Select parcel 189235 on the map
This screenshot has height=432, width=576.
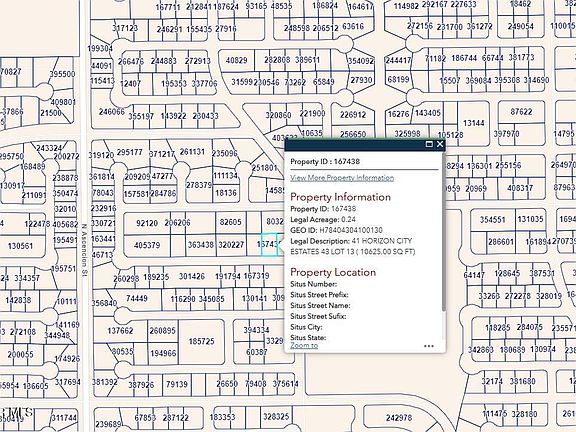pos(156,277)
